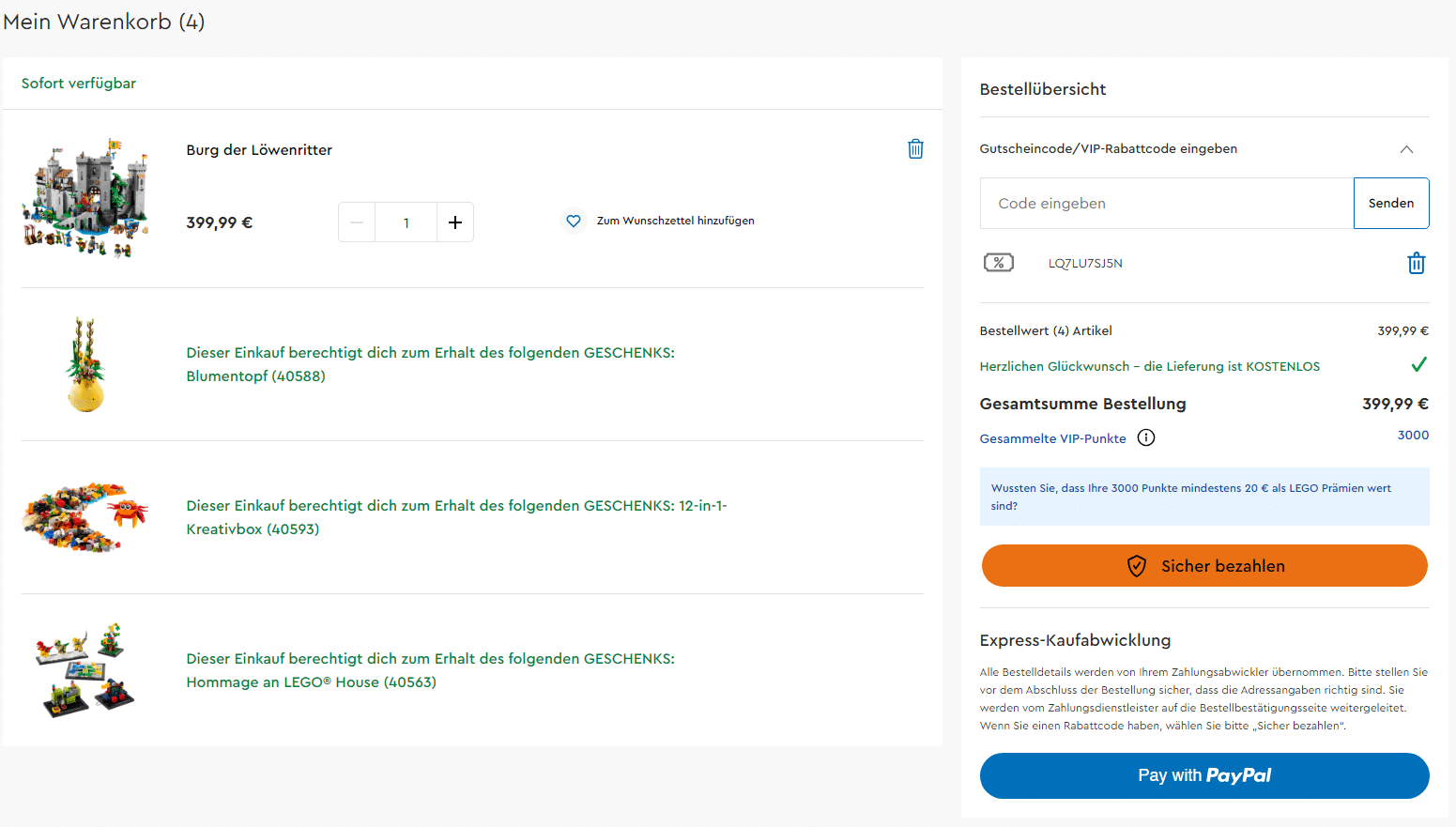View 12-in-1 Kreativbox gift thumbnail
This screenshot has width=1456, height=827.
click(x=85, y=517)
